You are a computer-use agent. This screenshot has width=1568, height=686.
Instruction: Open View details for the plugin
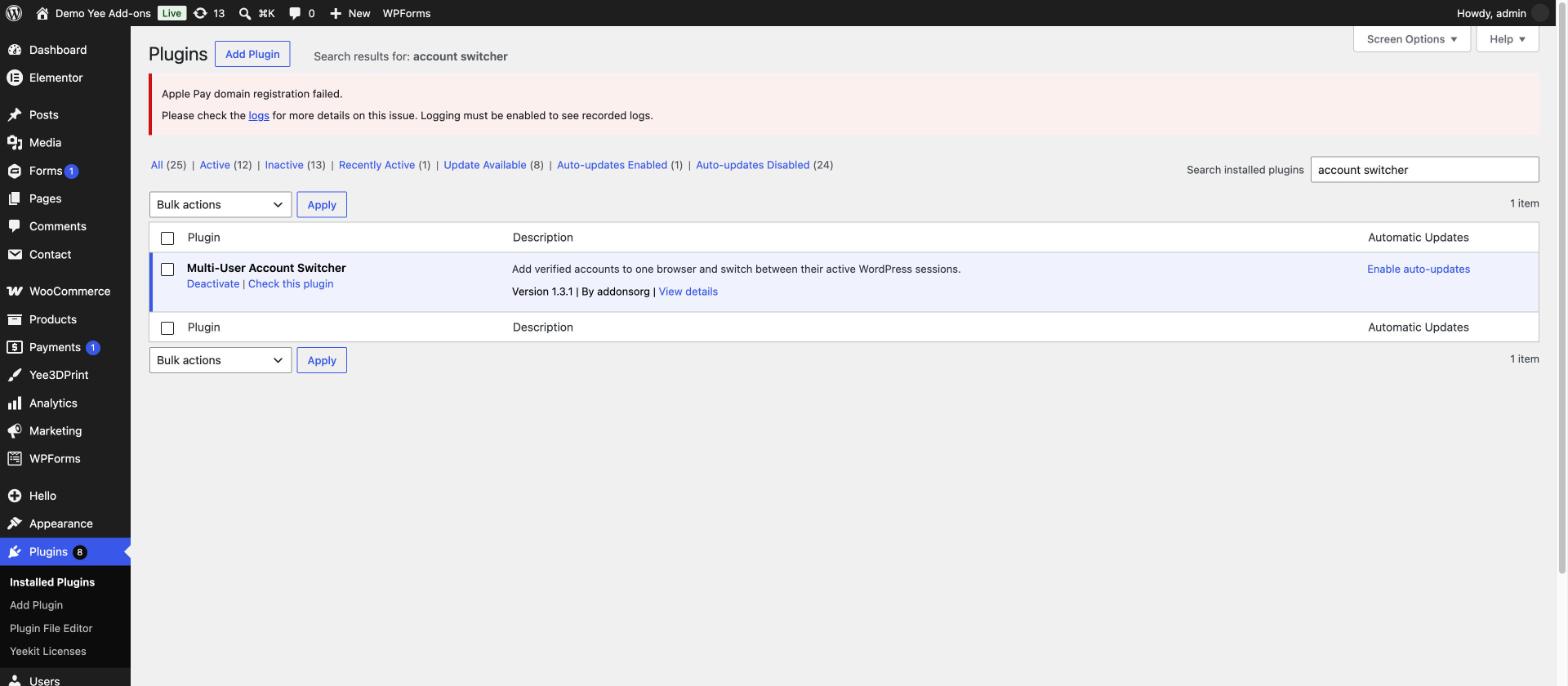(688, 292)
